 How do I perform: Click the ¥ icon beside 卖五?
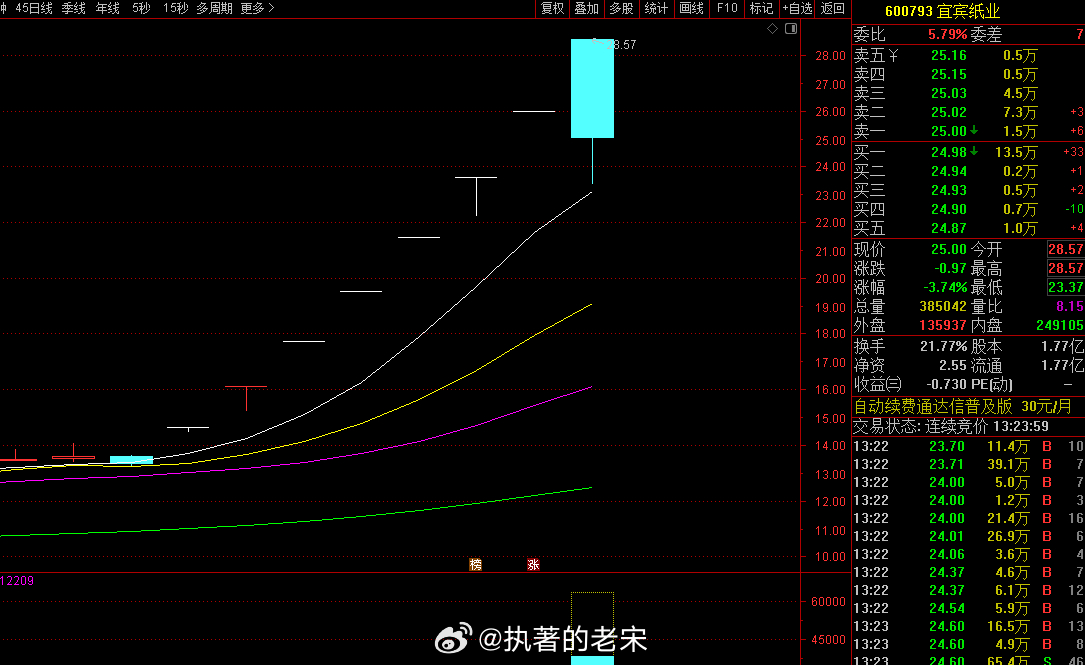tap(893, 55)
